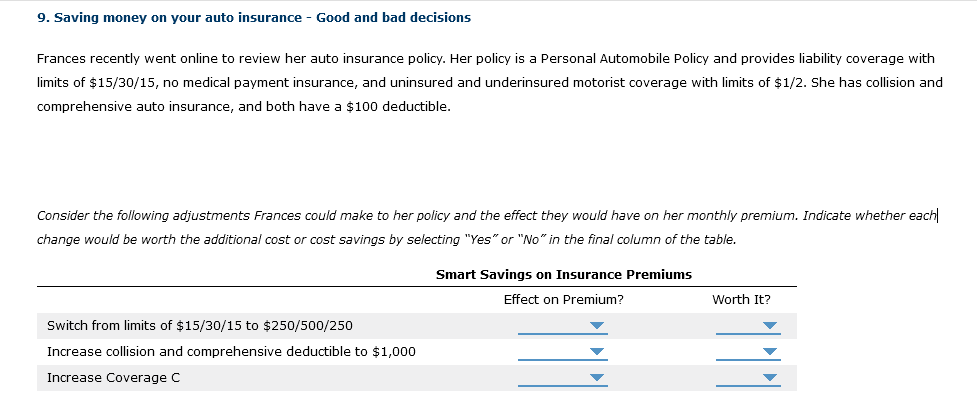Viewport: 977px width, 406px height.
Task: Click the 'Worth It?' column header
Action: point(741,299)
